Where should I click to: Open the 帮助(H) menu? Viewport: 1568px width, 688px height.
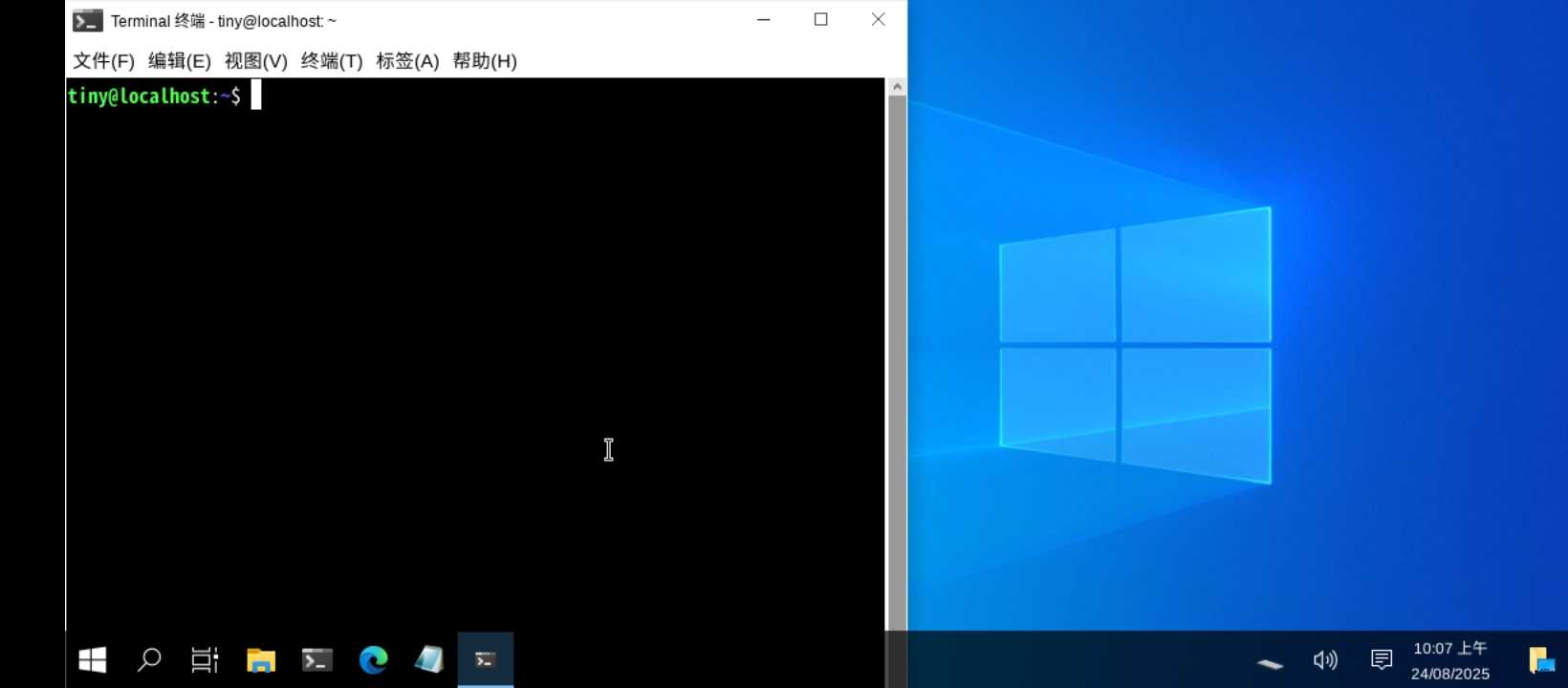(x=485, y=61)
